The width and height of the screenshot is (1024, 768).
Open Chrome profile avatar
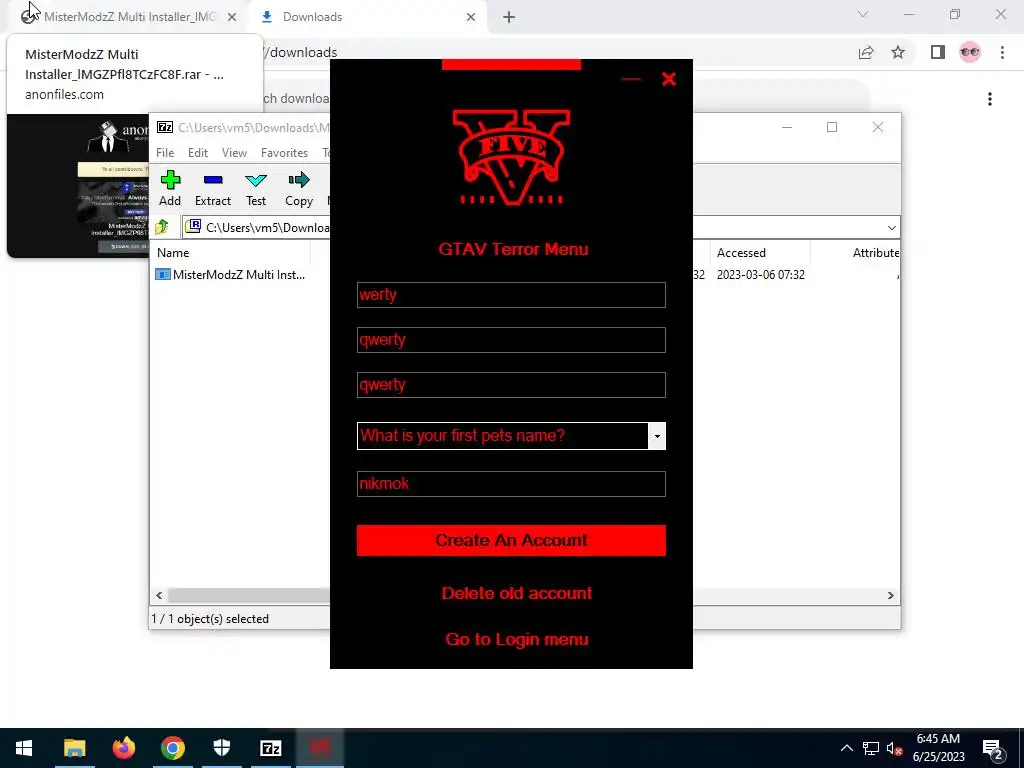pos(970,52)
